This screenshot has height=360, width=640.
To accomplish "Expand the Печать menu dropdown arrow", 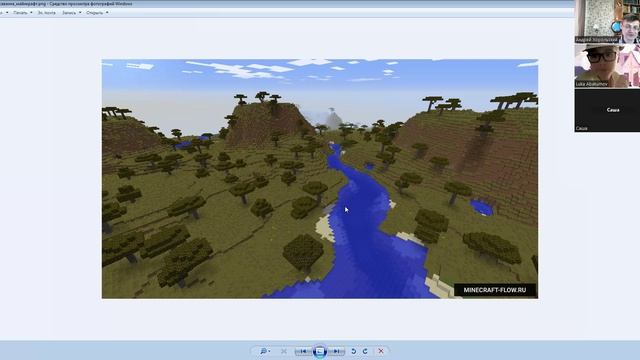I will click(31, 13).
